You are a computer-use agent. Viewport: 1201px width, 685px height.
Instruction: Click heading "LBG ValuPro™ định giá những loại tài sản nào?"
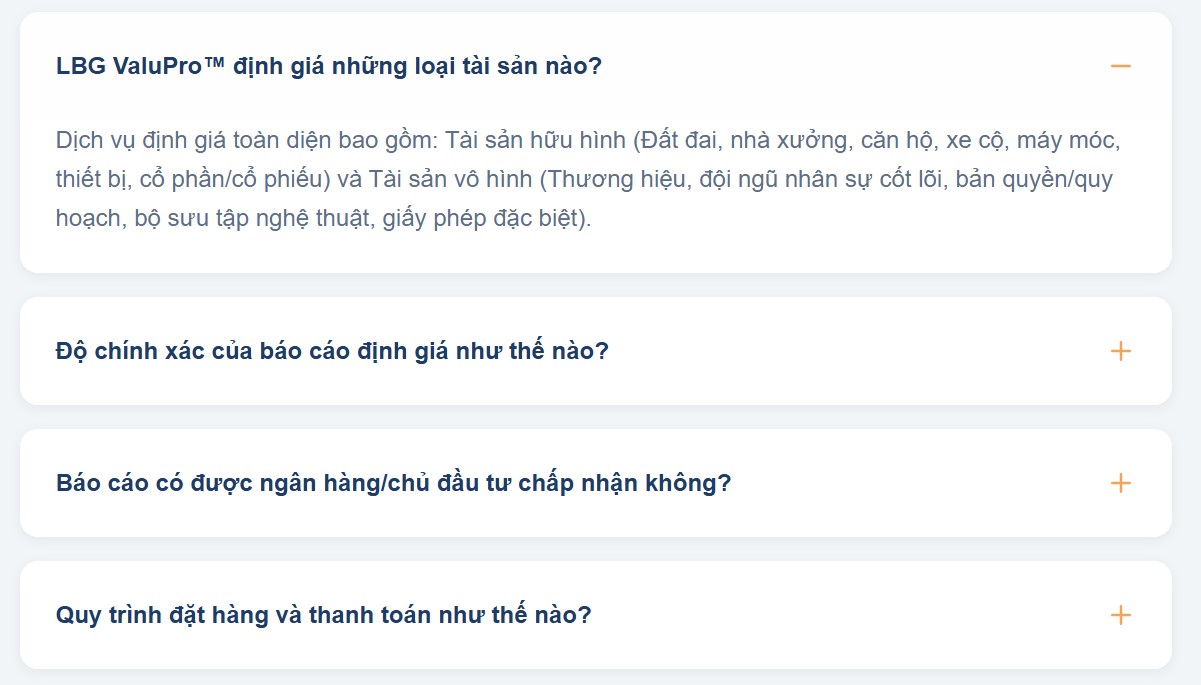[x=329, y=66]
